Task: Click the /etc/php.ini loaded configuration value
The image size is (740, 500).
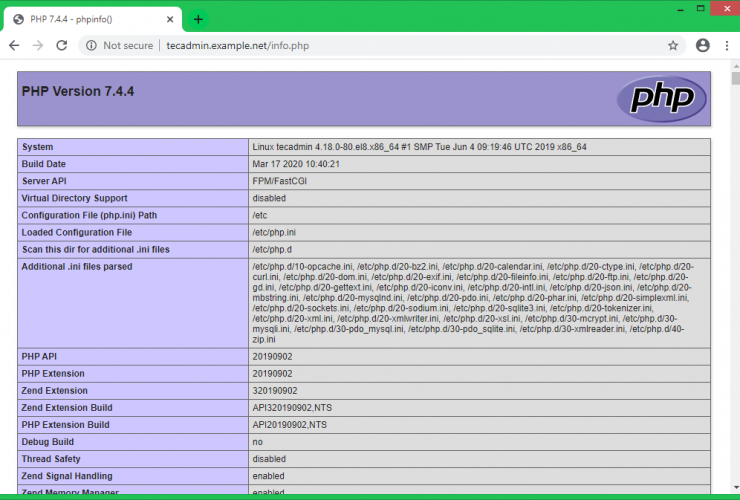Action: [x=272, y=232]
